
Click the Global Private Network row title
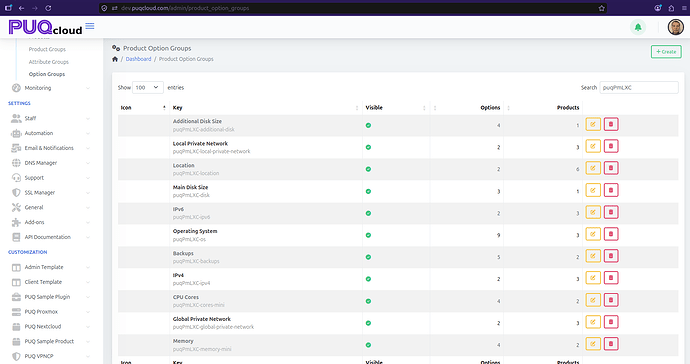click(x=202, y=319)
